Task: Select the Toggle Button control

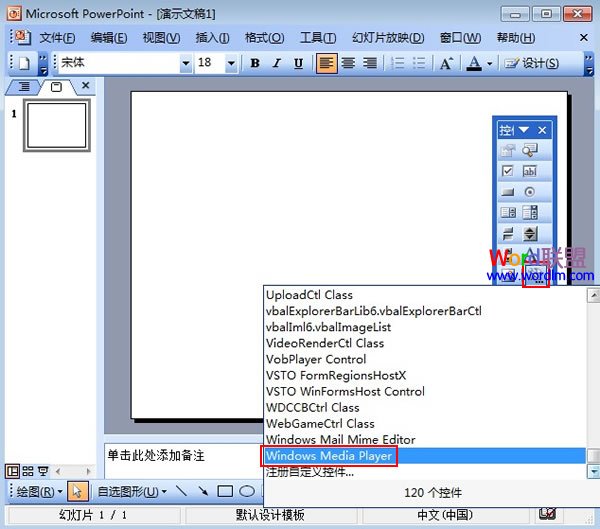Action: tap(508, 233)
